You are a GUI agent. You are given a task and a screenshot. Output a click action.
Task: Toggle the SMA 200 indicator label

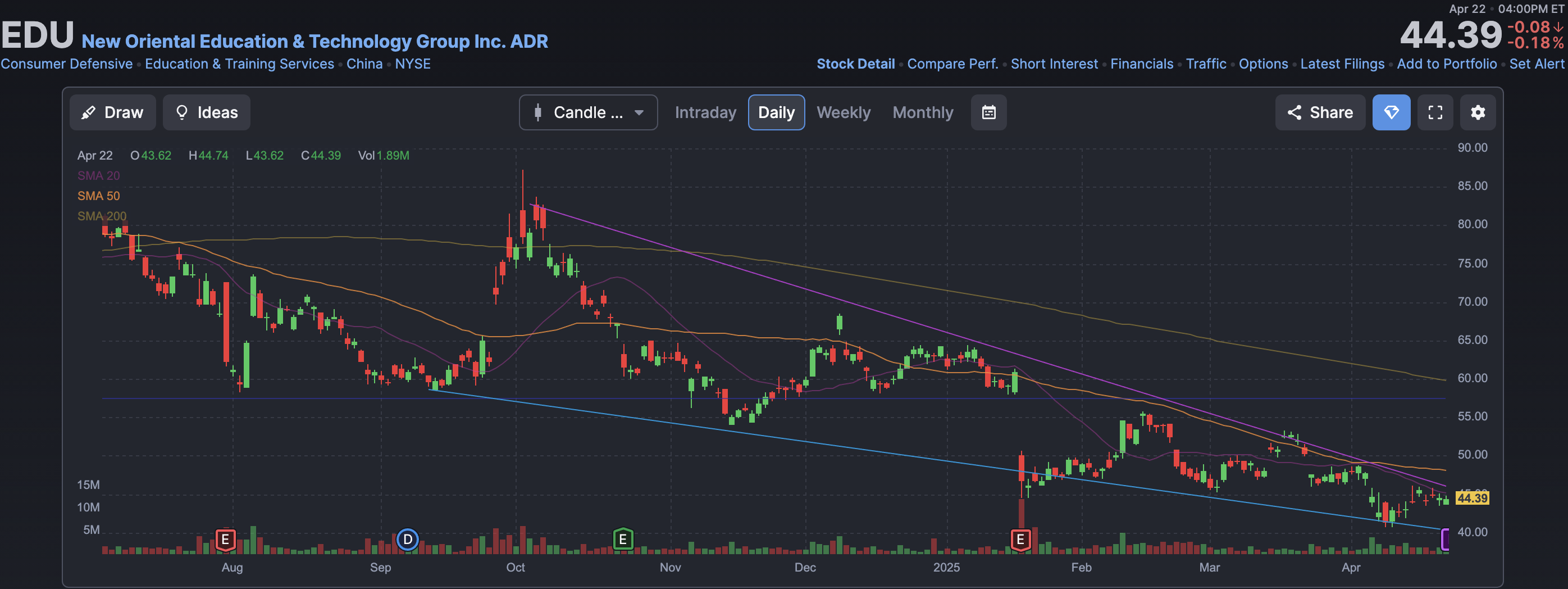(x=102, y=216)
